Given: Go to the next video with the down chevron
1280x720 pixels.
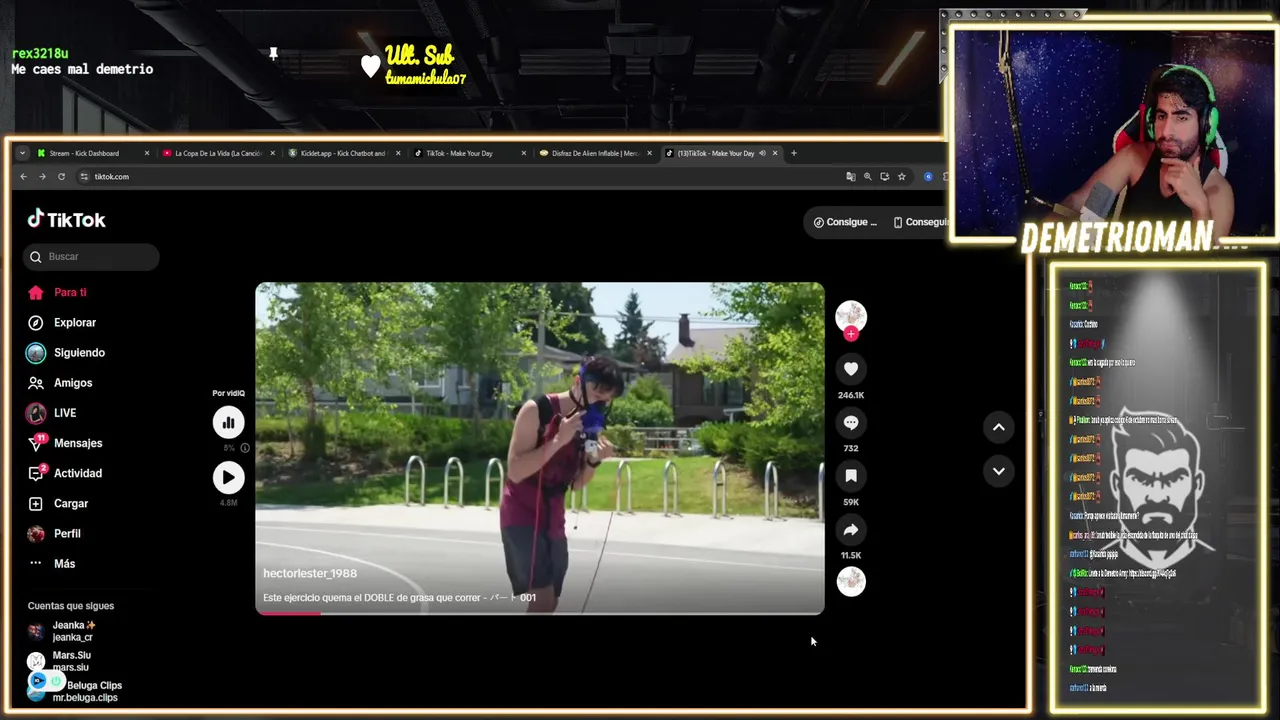Looking at the screenshot, I should click(x=998, y=471).
